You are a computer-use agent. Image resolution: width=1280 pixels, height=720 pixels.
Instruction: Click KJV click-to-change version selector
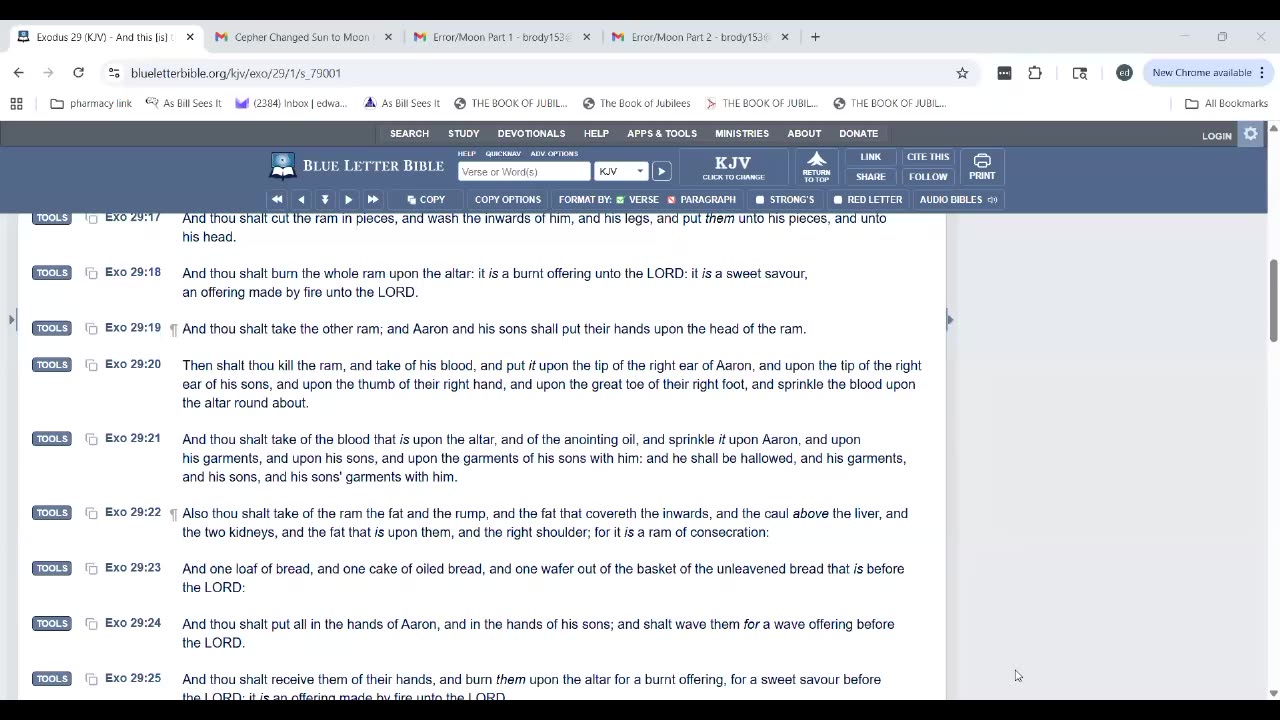(x=733, y=167)
